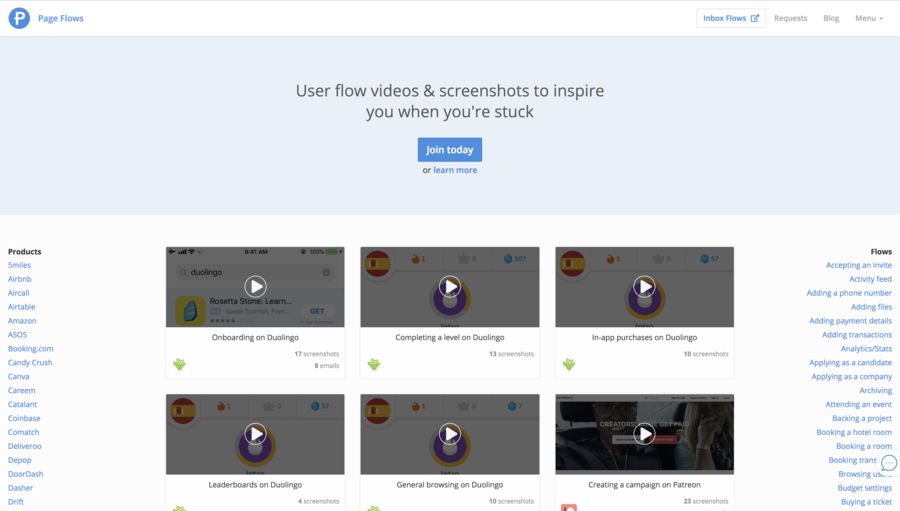Play the Creating a campaign on Patreon video
900x511 pixels.
(x=644, y=434)
